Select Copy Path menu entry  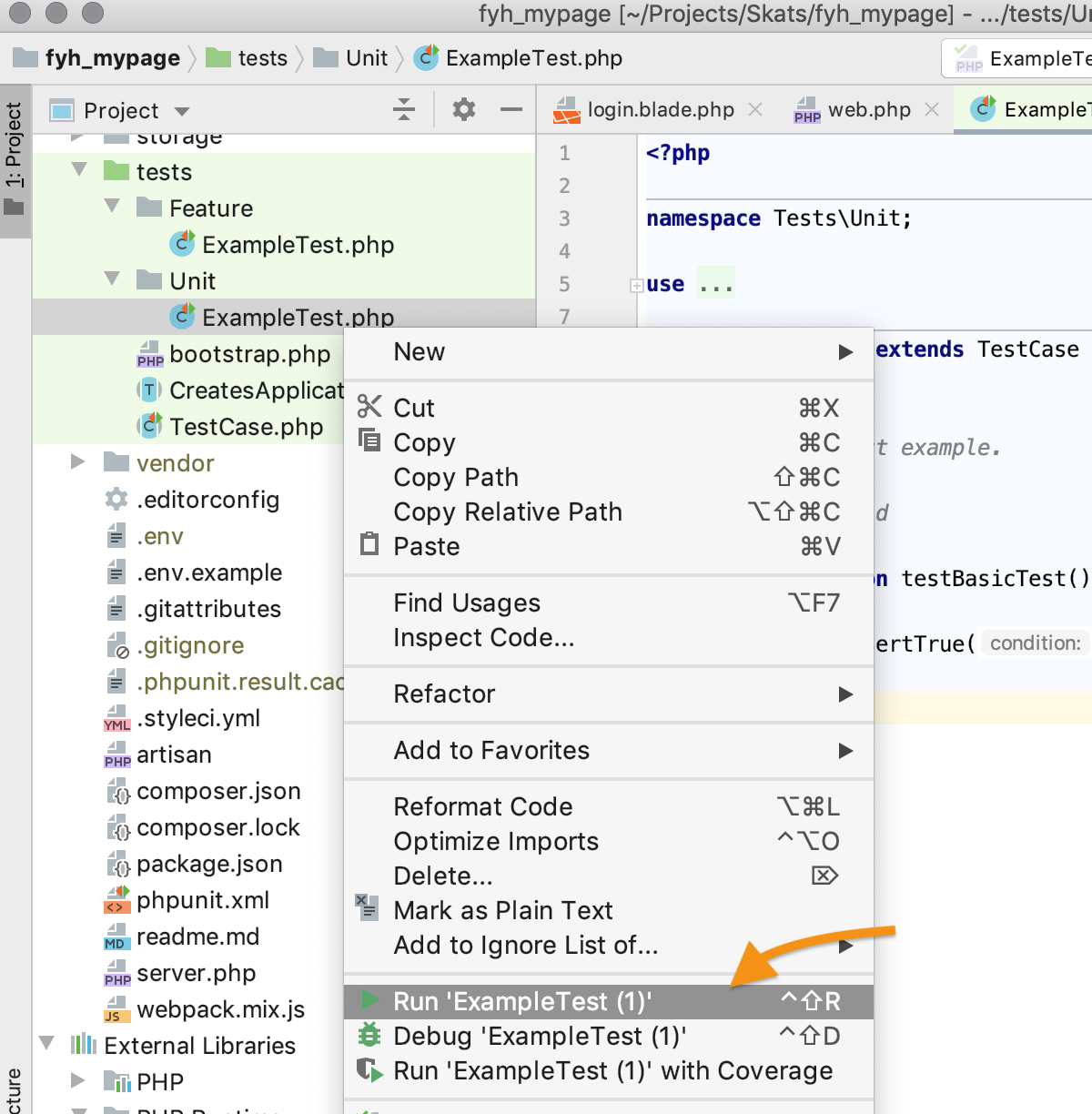609,477
